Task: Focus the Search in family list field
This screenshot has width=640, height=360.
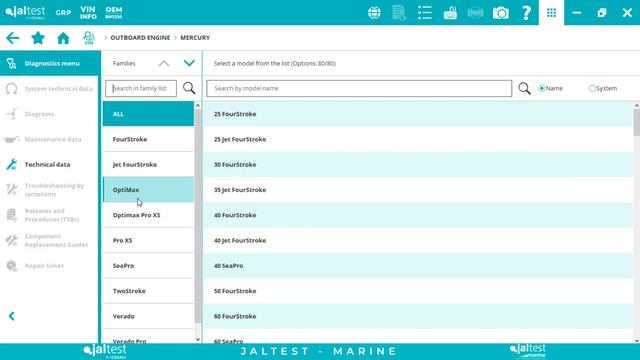Action: 141,88
